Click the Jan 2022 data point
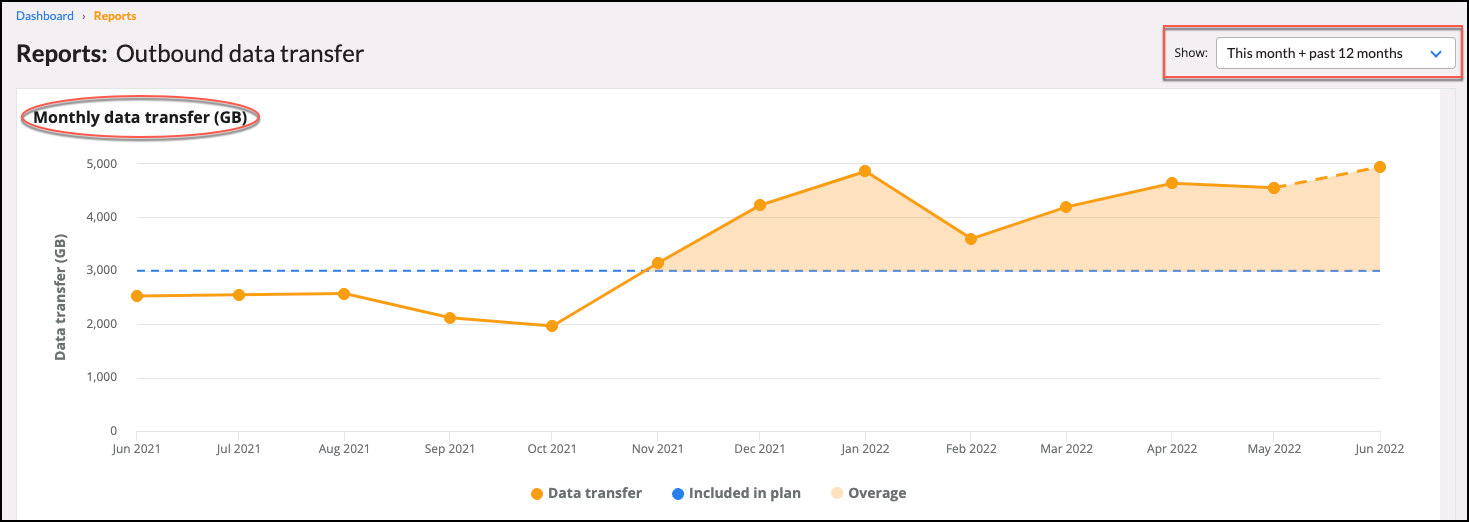The image size is (1469, 522). point(865,171)
